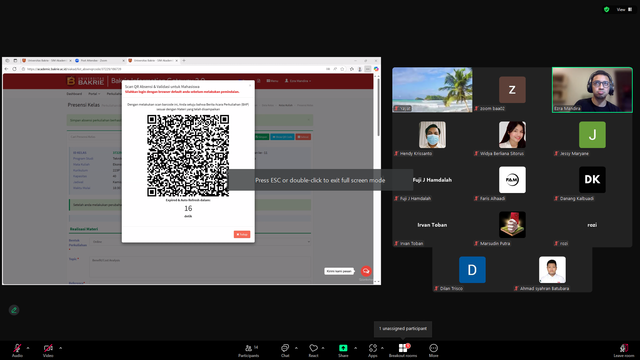Image resolution: width=640 pixels, height=360 pixels.
Task: Click the blue Show QR Code button
Action: 282,137
